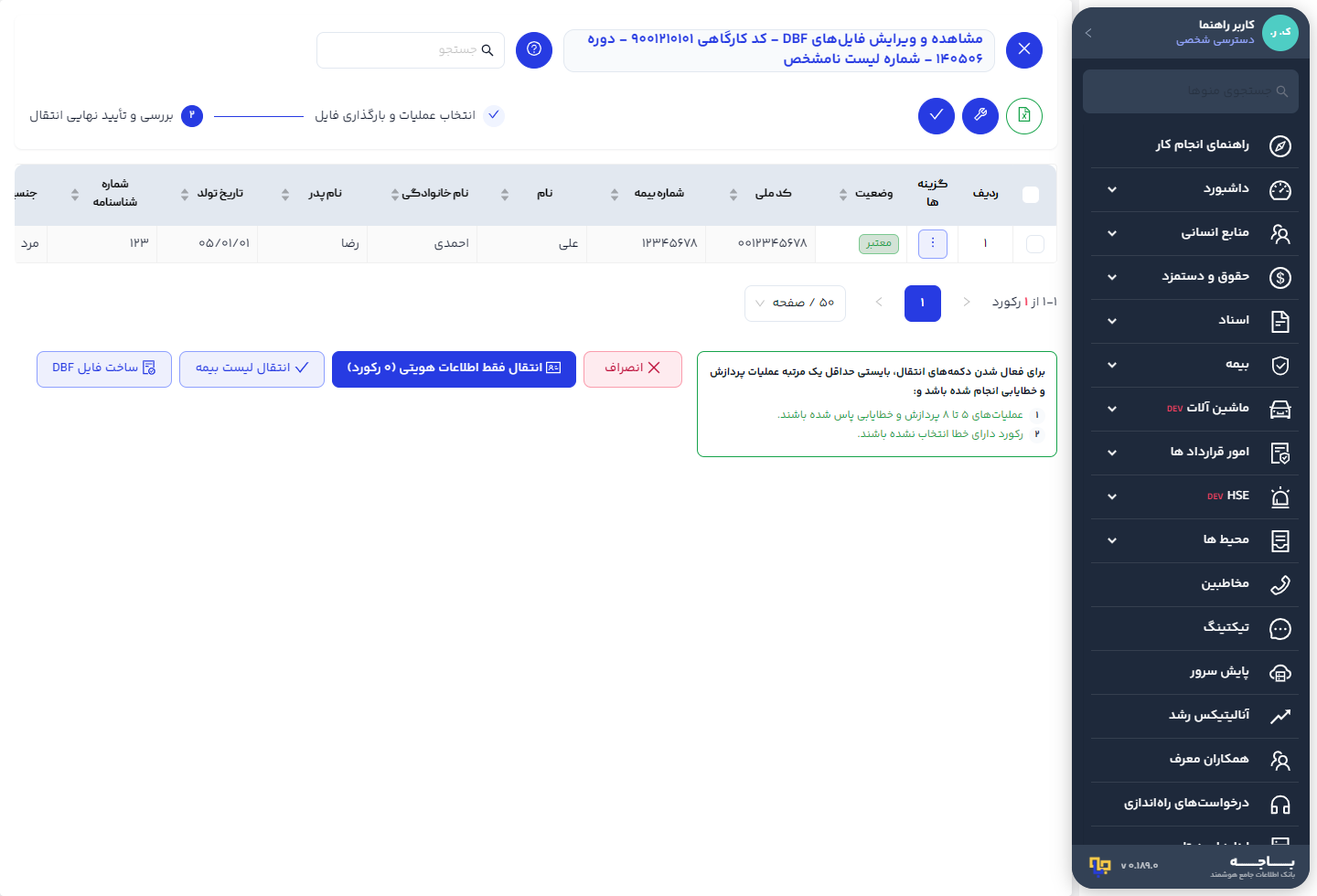The image size is (1317, 896).
Task: Open the درخواست‌های راه‌اندازی menu item
Action: (x=1194, y=804)
